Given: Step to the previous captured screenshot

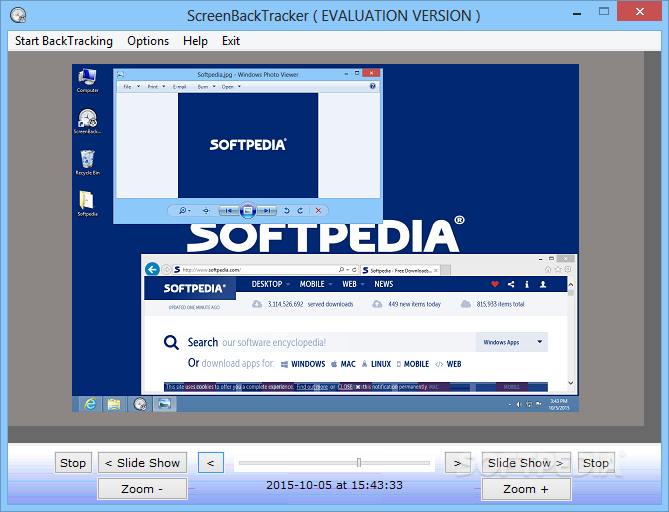Looking at the screenshot, I should [x=211, y=463].
